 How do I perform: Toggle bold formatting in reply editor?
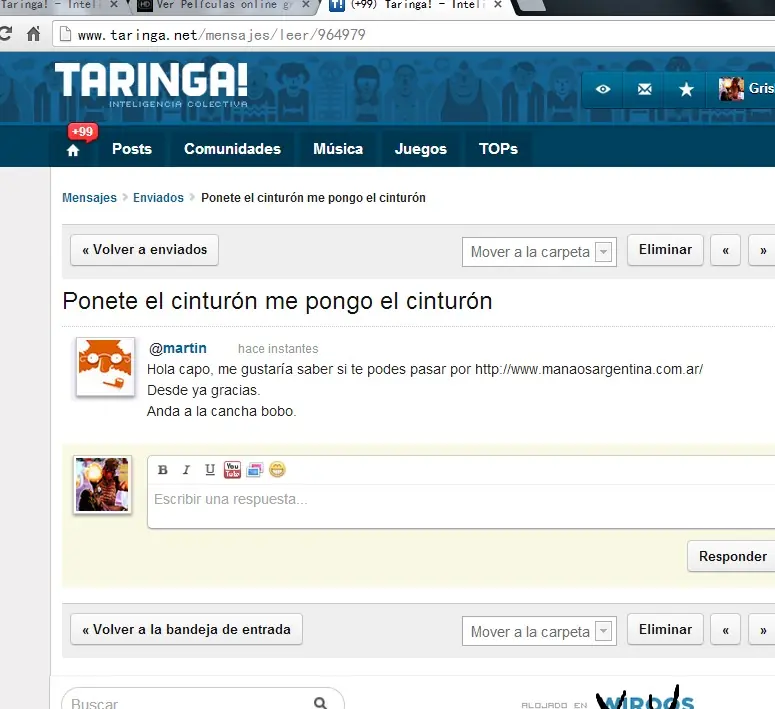[163, 470]
